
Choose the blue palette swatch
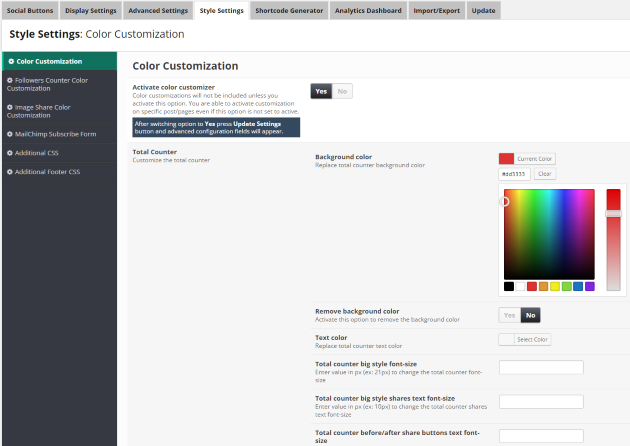[578, 286]
